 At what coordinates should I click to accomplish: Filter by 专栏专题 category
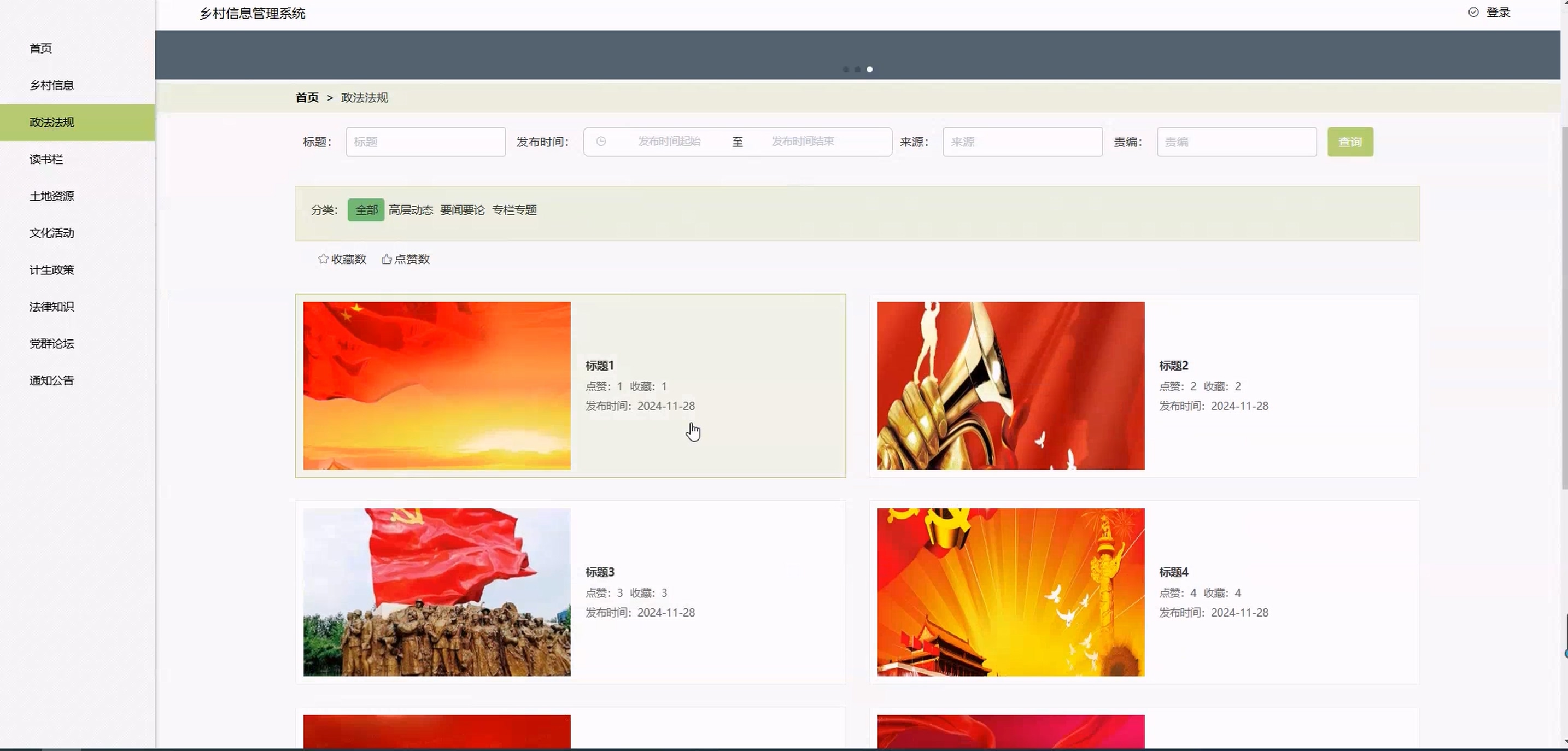point(514,210)
